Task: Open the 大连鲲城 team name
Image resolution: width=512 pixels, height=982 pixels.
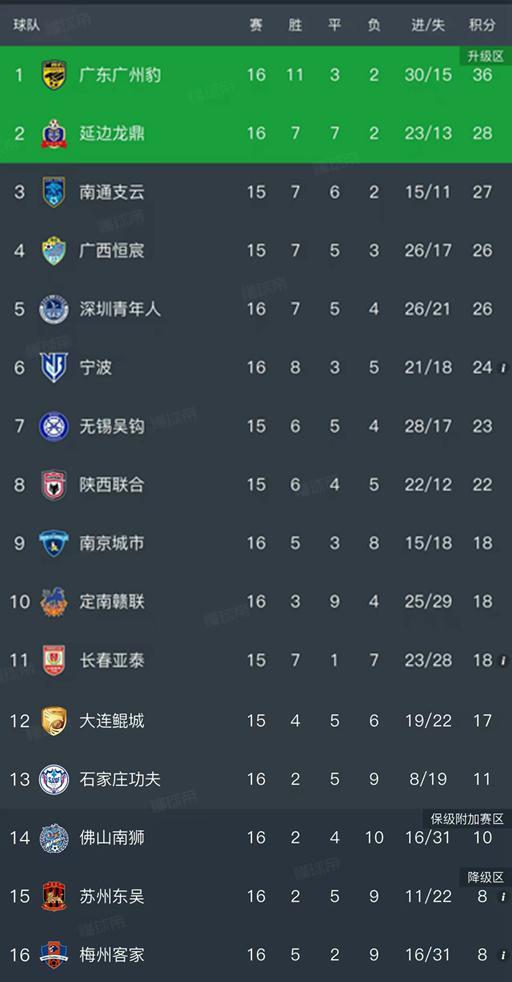Action: [112, 721]
